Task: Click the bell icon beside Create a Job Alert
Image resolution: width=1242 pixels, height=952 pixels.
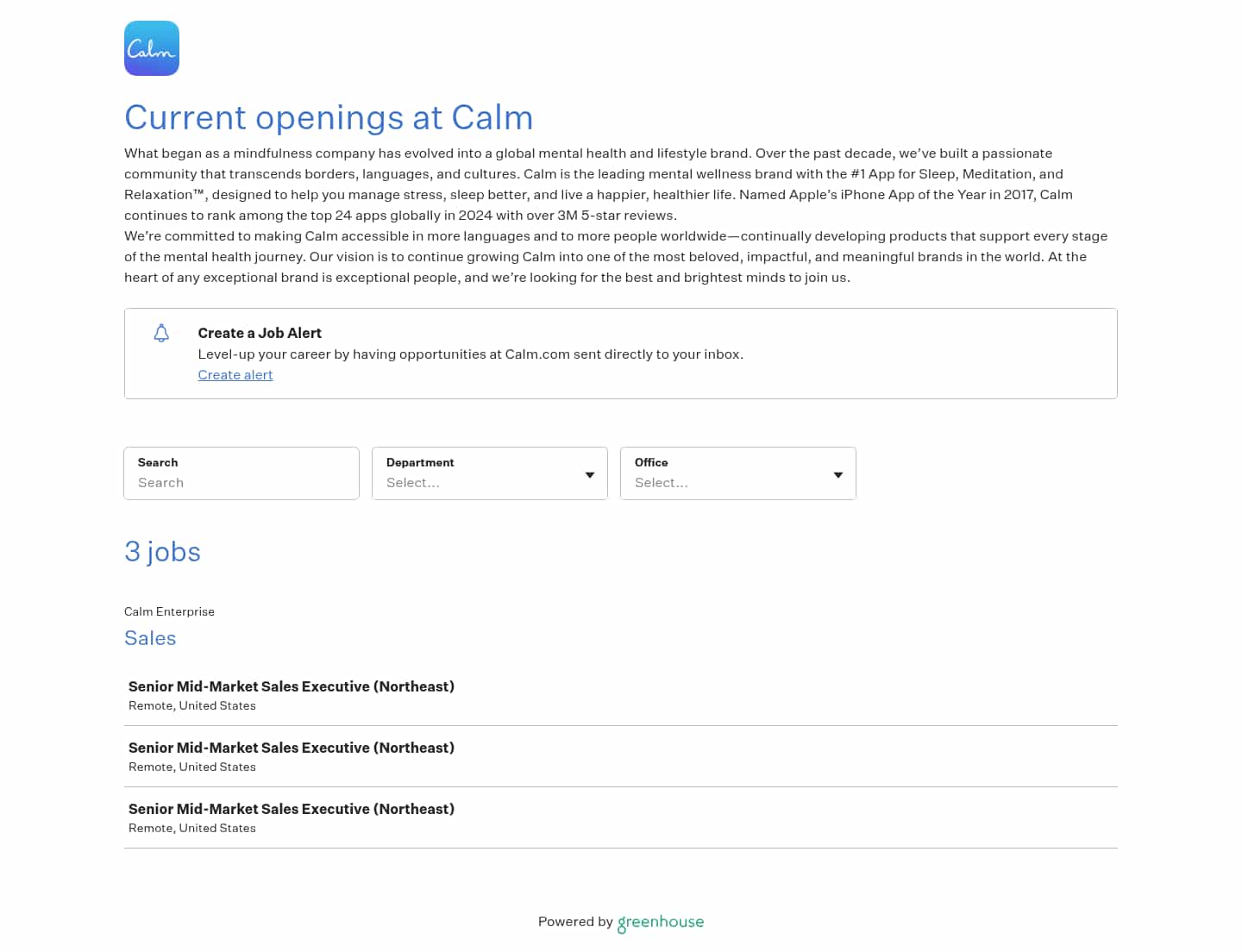Action: click(161, 333)
